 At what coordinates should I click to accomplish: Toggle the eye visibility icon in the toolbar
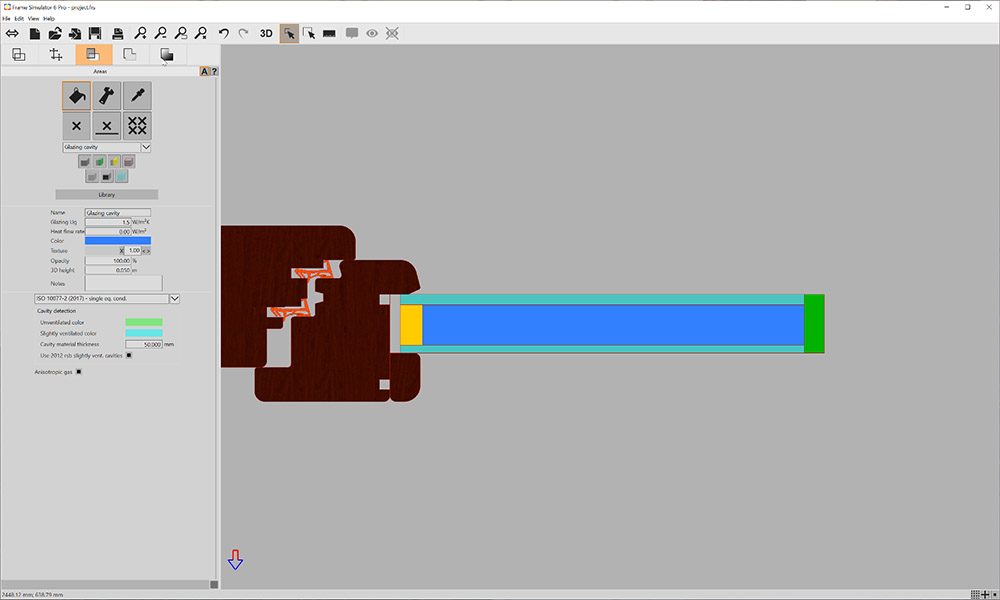pyautogui.click(x=373, y=33)
